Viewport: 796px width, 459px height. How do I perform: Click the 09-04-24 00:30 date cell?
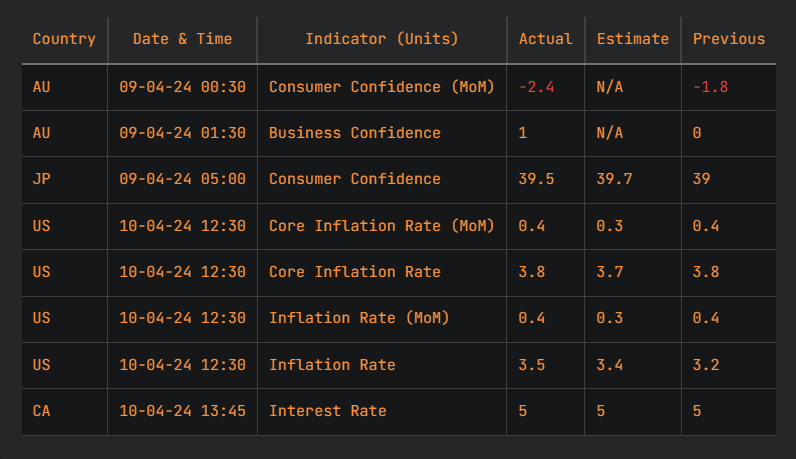(182, 87)
